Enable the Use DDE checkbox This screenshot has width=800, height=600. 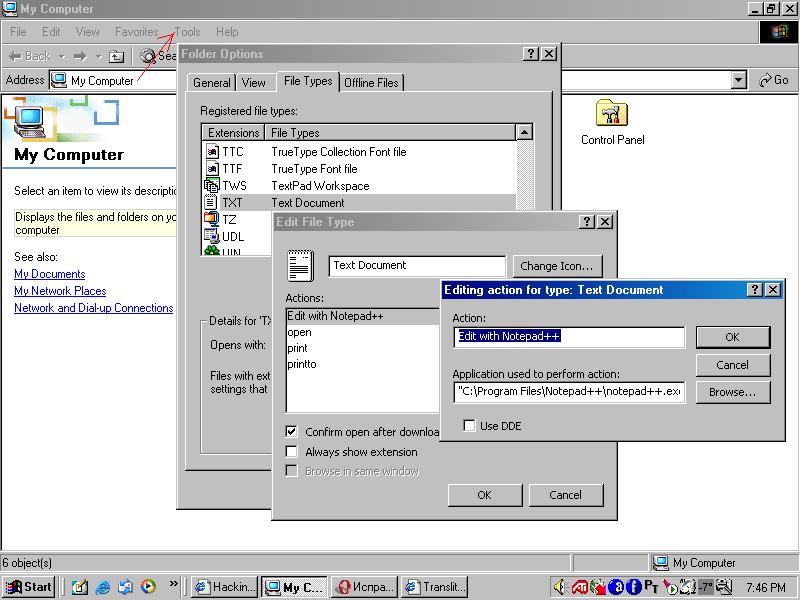tap(469, 426)
